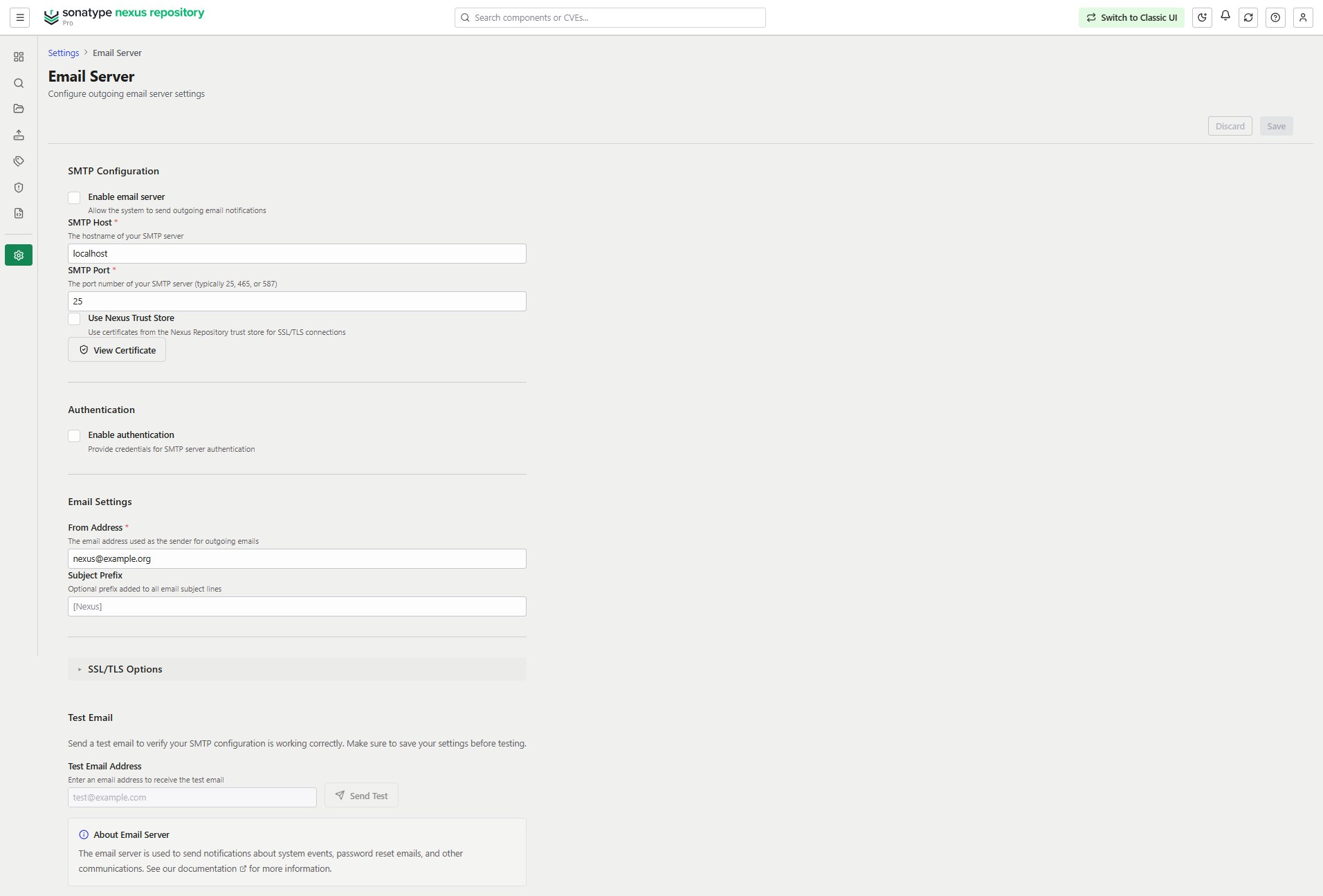Click the Save button
This screenshot has width=1323, height=896.
click(1276, 126)
